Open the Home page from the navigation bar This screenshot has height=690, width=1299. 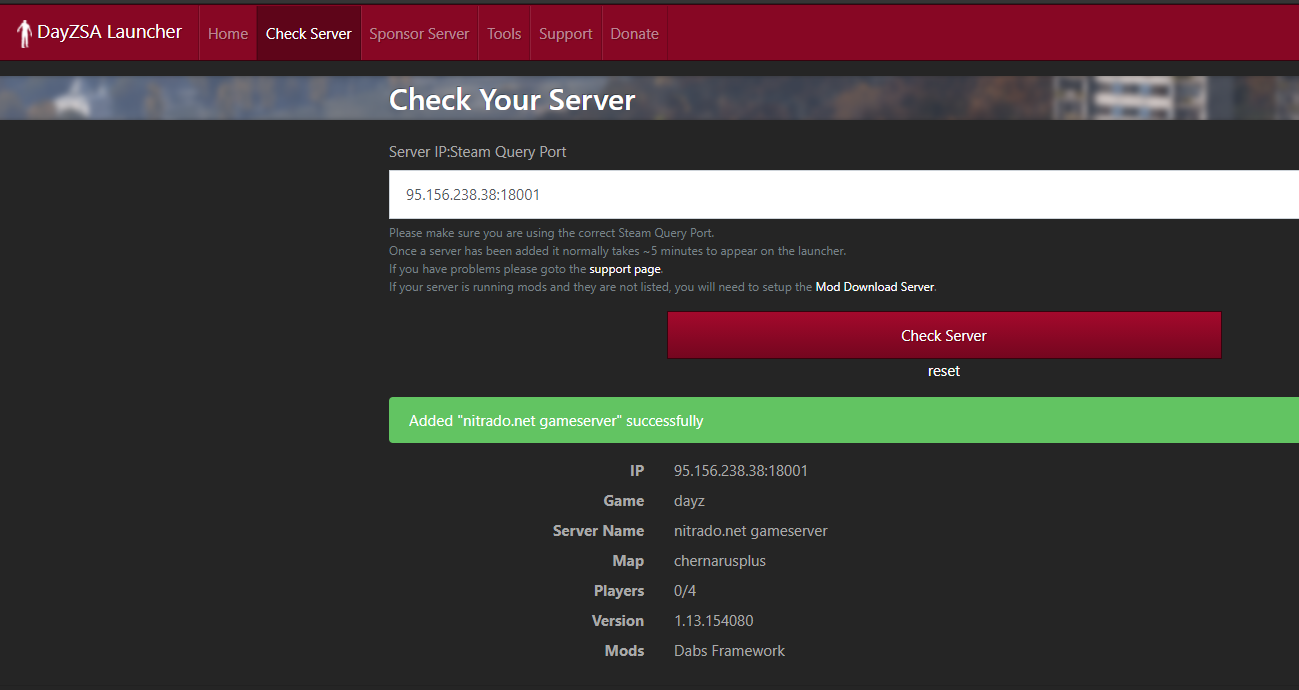(227, 33)
